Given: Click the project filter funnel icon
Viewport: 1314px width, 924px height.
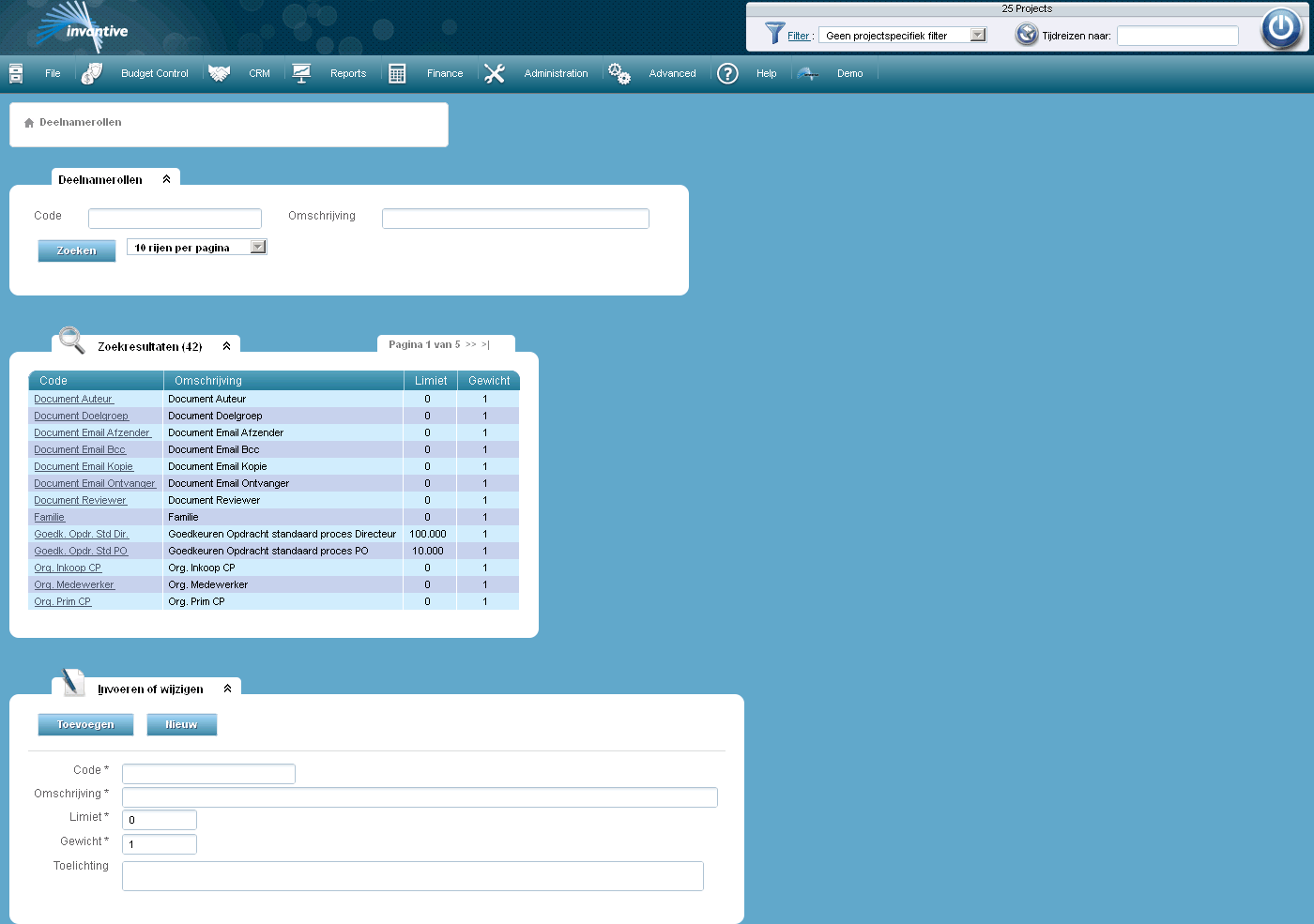Looking at the screenshot, I should 774,33.
